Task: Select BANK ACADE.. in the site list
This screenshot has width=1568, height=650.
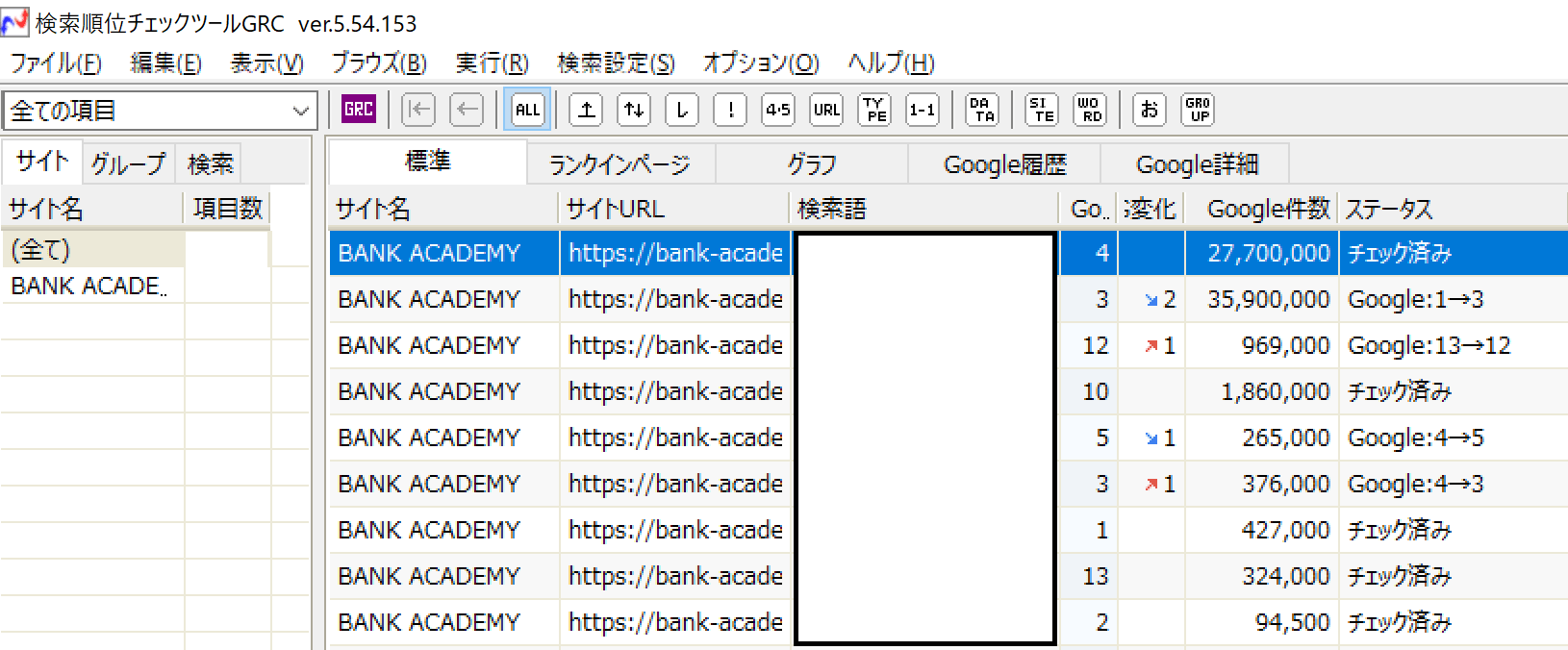Action: tap(93, 286)
